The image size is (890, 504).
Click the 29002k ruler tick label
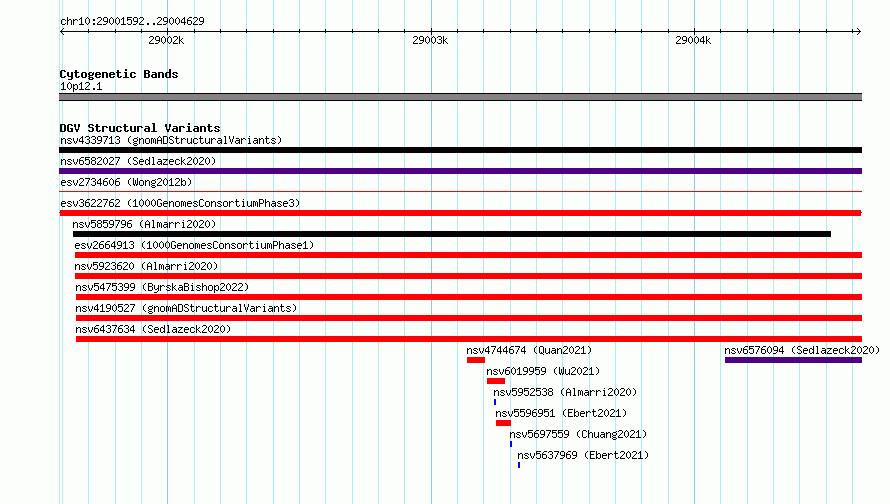166,40
